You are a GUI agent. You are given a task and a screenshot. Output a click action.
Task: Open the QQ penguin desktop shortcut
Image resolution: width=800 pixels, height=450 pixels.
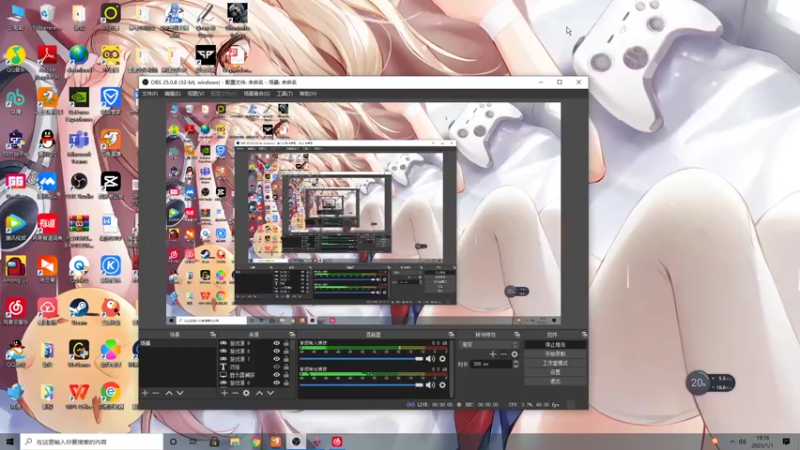tap(47, 143)
